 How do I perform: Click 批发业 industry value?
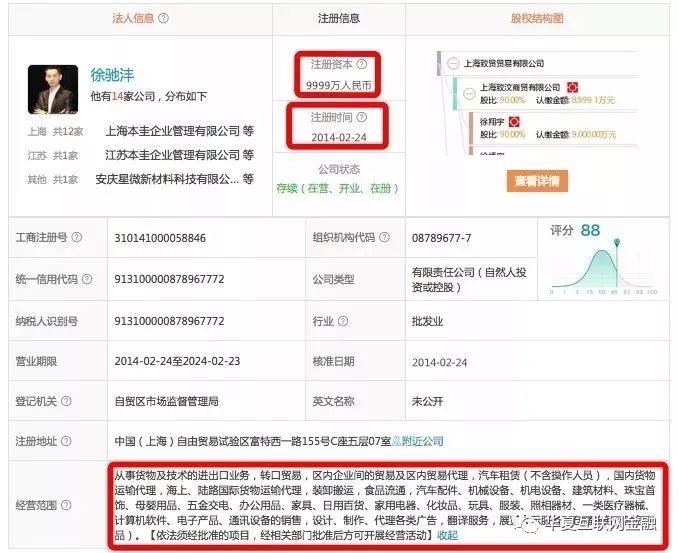[x=427, y=322]
